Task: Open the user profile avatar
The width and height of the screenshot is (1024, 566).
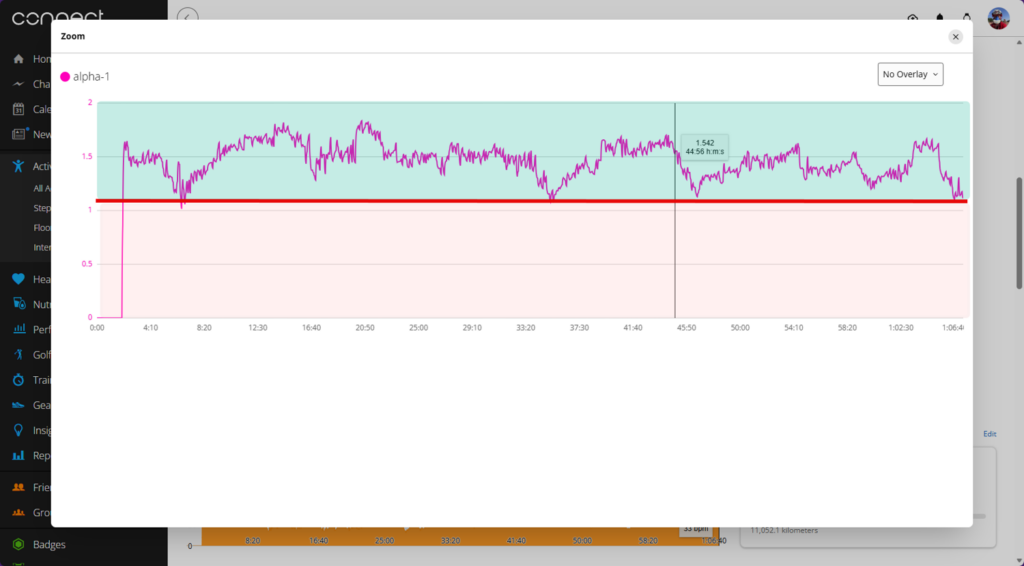Action: tap(999, 18)
